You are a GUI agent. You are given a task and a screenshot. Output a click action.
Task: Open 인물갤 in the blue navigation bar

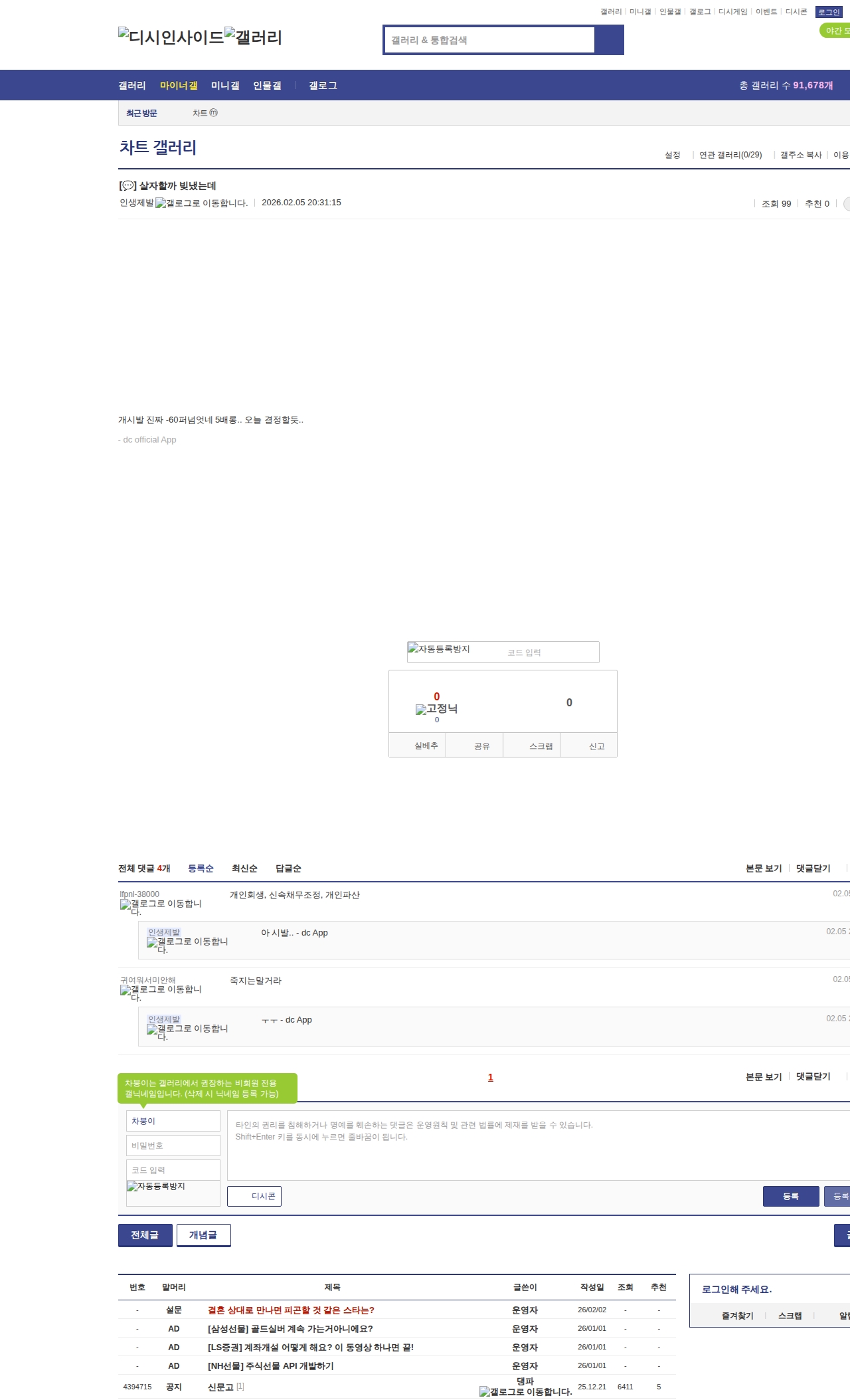click(x=267, y=85)
